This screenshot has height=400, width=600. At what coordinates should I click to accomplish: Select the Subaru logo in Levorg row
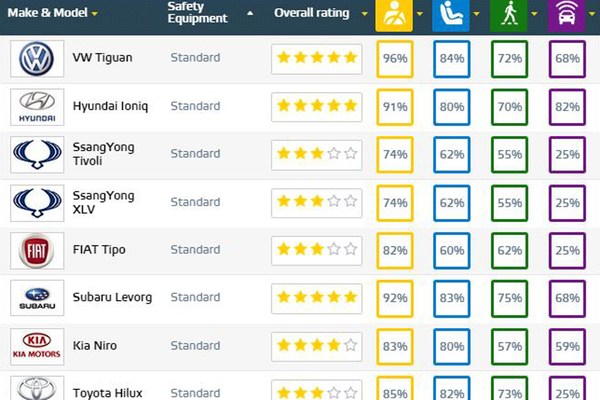point(37,298)
